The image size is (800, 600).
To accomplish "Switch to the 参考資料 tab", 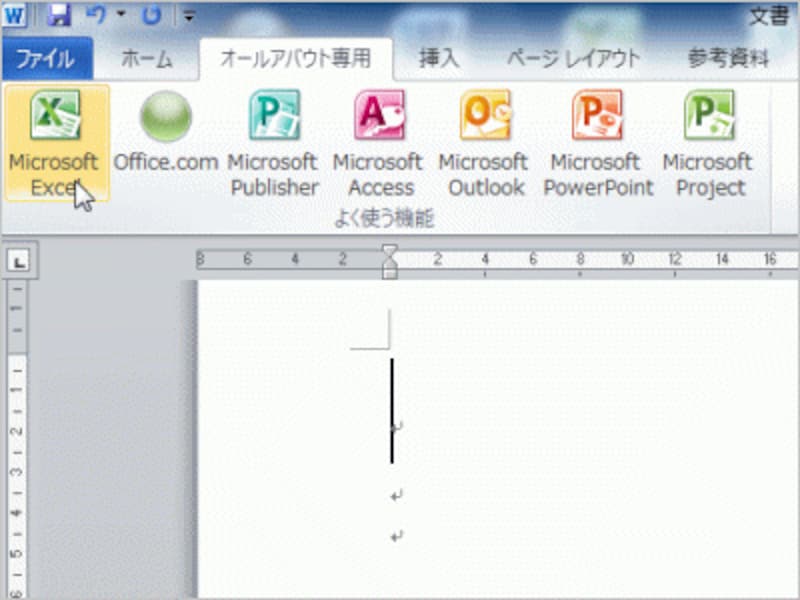I will (x=728, y=59).
